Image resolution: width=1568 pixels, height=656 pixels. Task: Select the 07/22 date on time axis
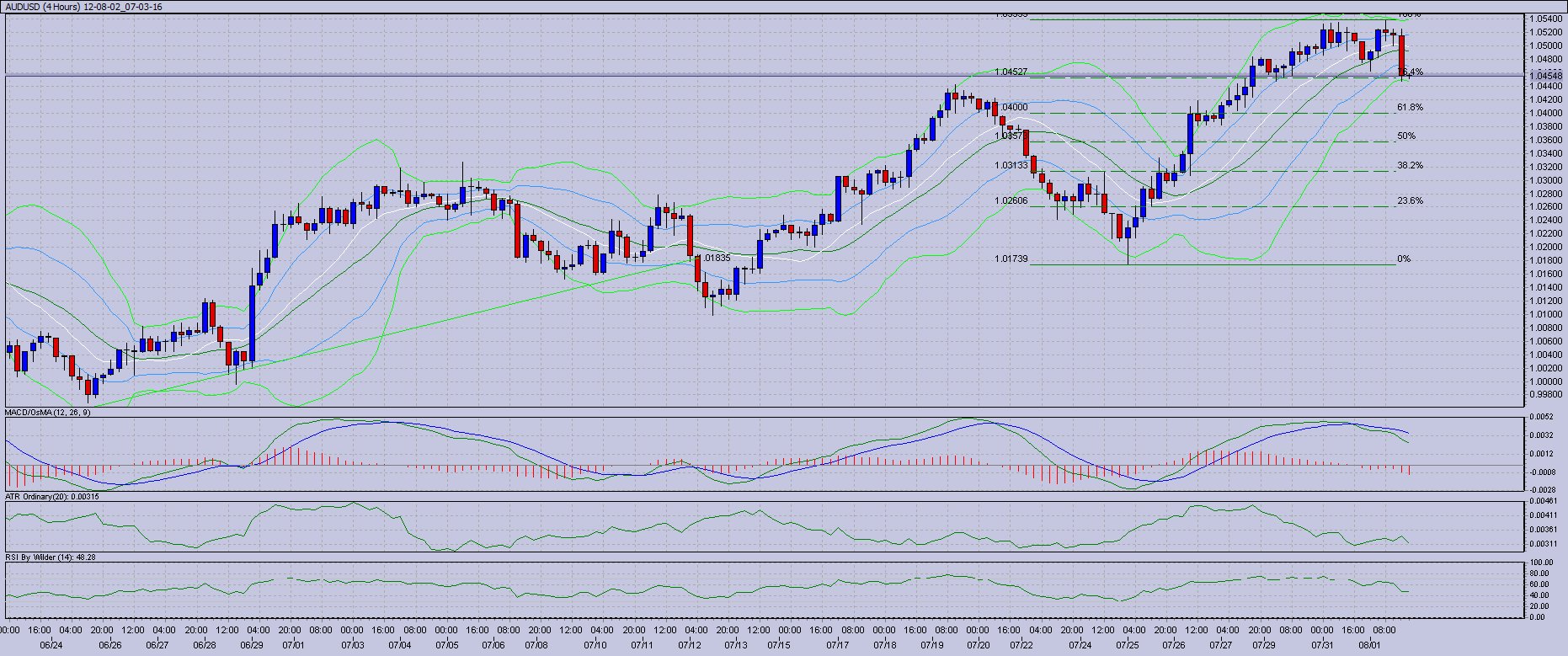point(1022,645)
